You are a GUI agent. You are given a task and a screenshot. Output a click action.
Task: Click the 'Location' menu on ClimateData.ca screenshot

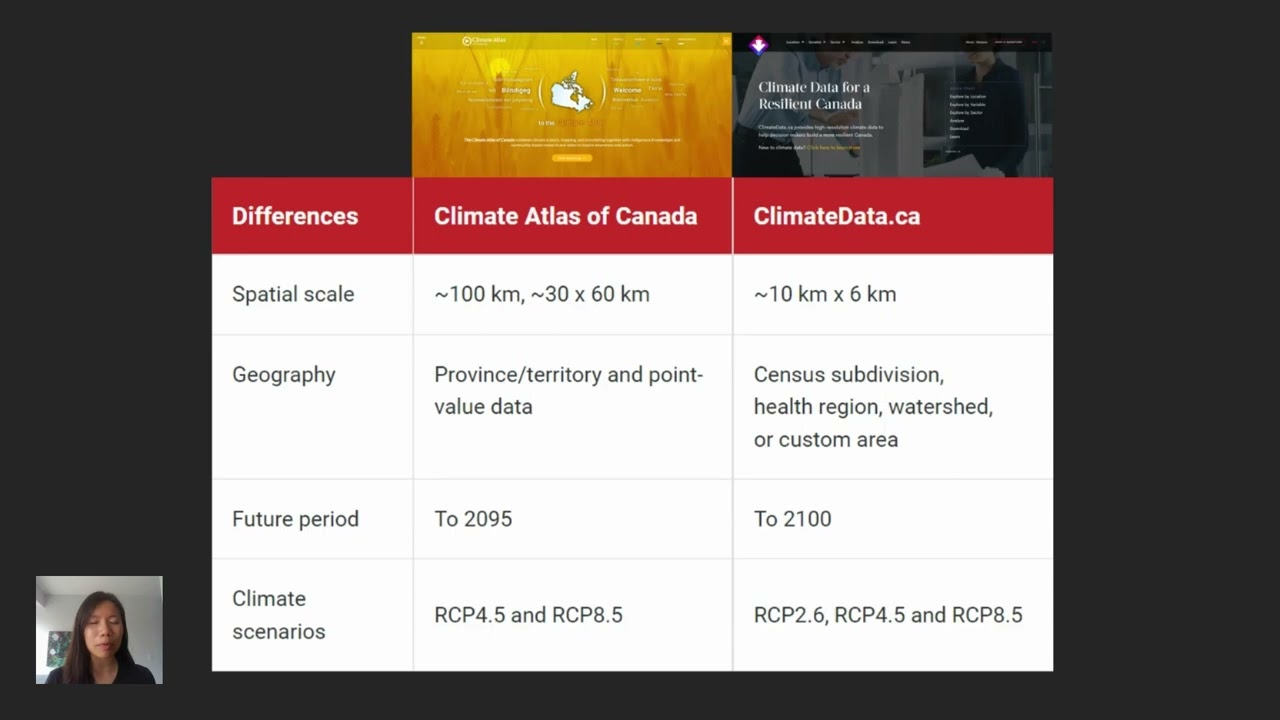tap(794, 42)
